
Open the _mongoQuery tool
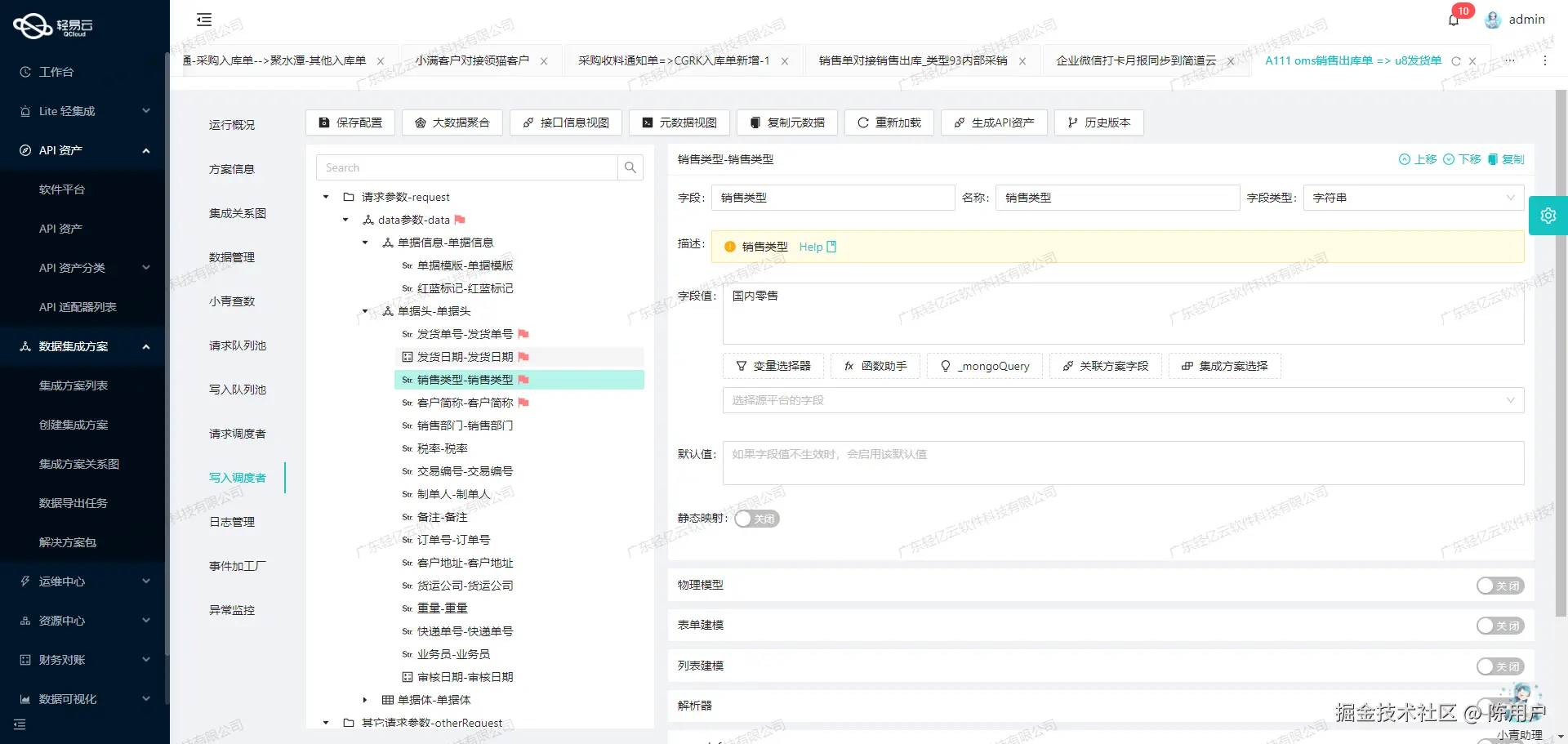(x=985, y=366)
